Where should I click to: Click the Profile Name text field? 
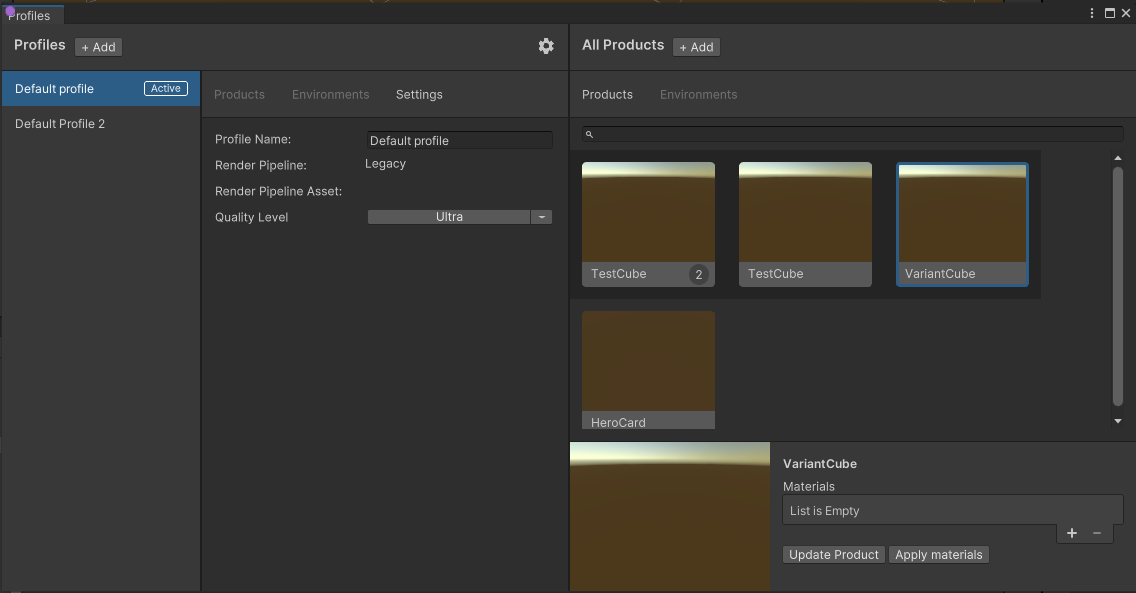459,141
